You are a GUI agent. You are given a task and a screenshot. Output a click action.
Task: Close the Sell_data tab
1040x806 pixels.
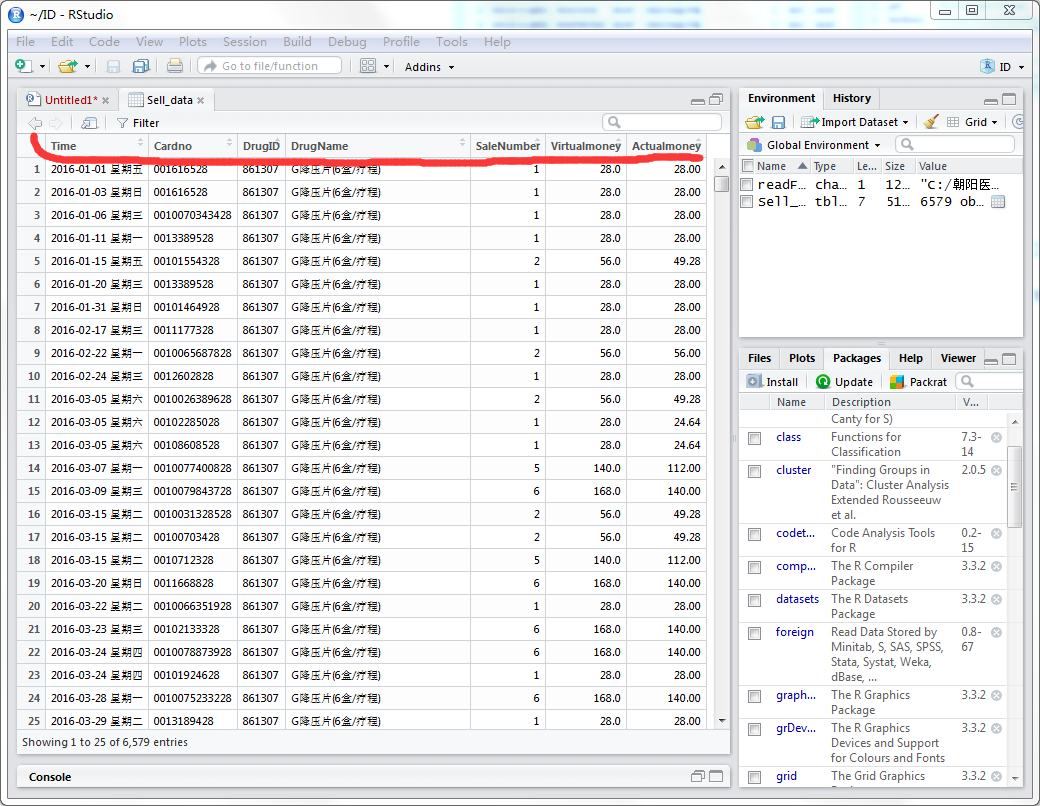pos(200,100)
